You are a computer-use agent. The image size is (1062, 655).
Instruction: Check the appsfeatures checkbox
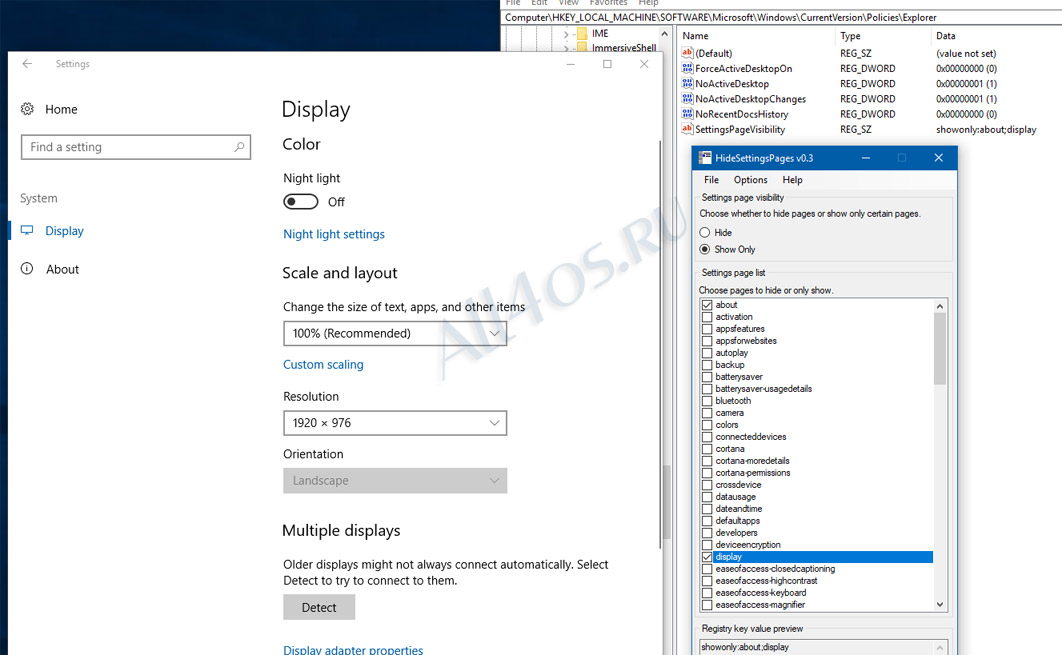[707, 329]
